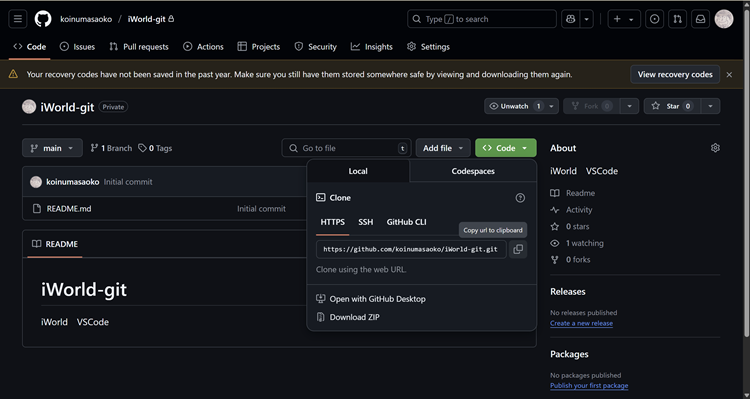Open the Actions tab
This screenshot has height=399, width=750.
coord(203,46)
